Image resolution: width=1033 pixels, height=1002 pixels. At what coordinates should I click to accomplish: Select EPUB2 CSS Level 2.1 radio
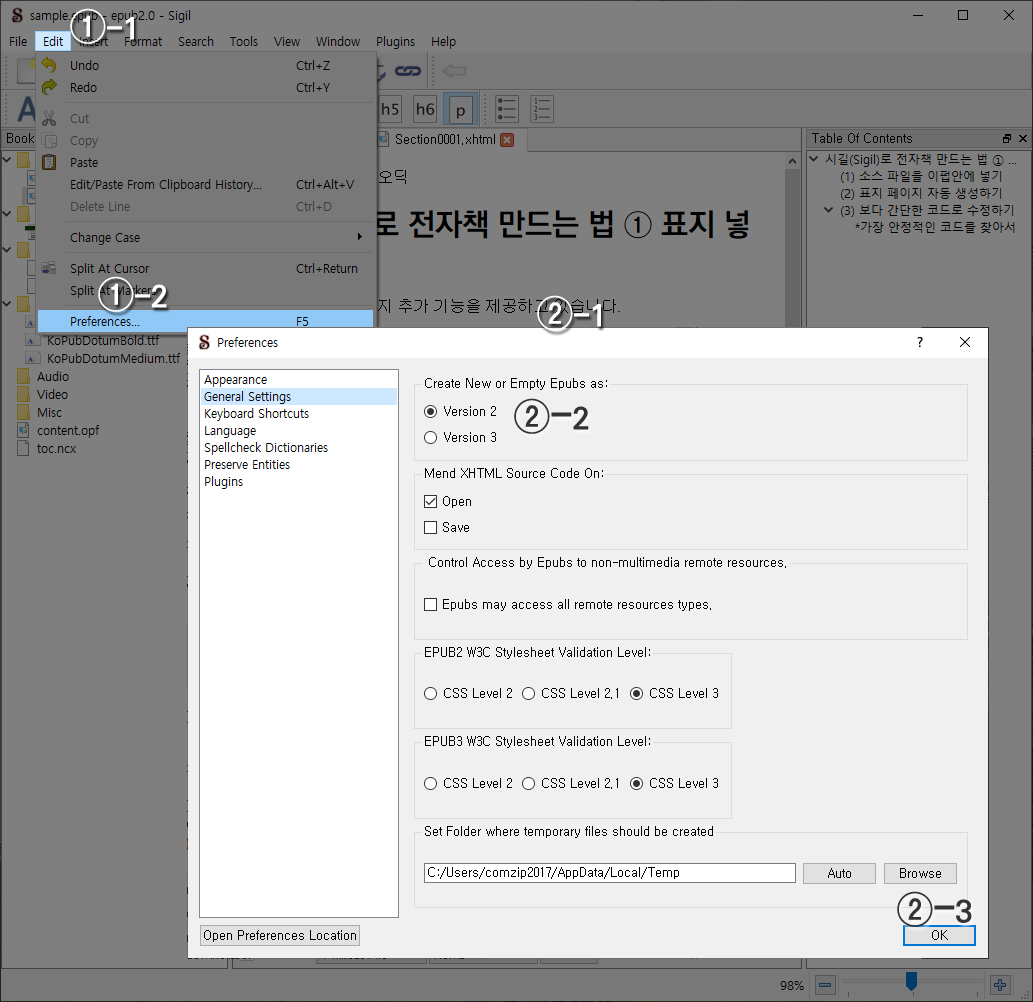click(528, 693)
